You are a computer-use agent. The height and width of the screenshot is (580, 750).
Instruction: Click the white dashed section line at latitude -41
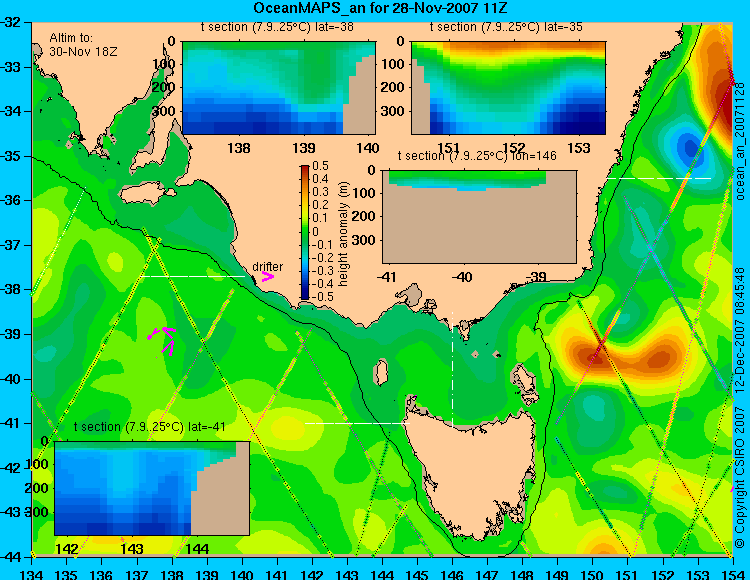point(357,423)
